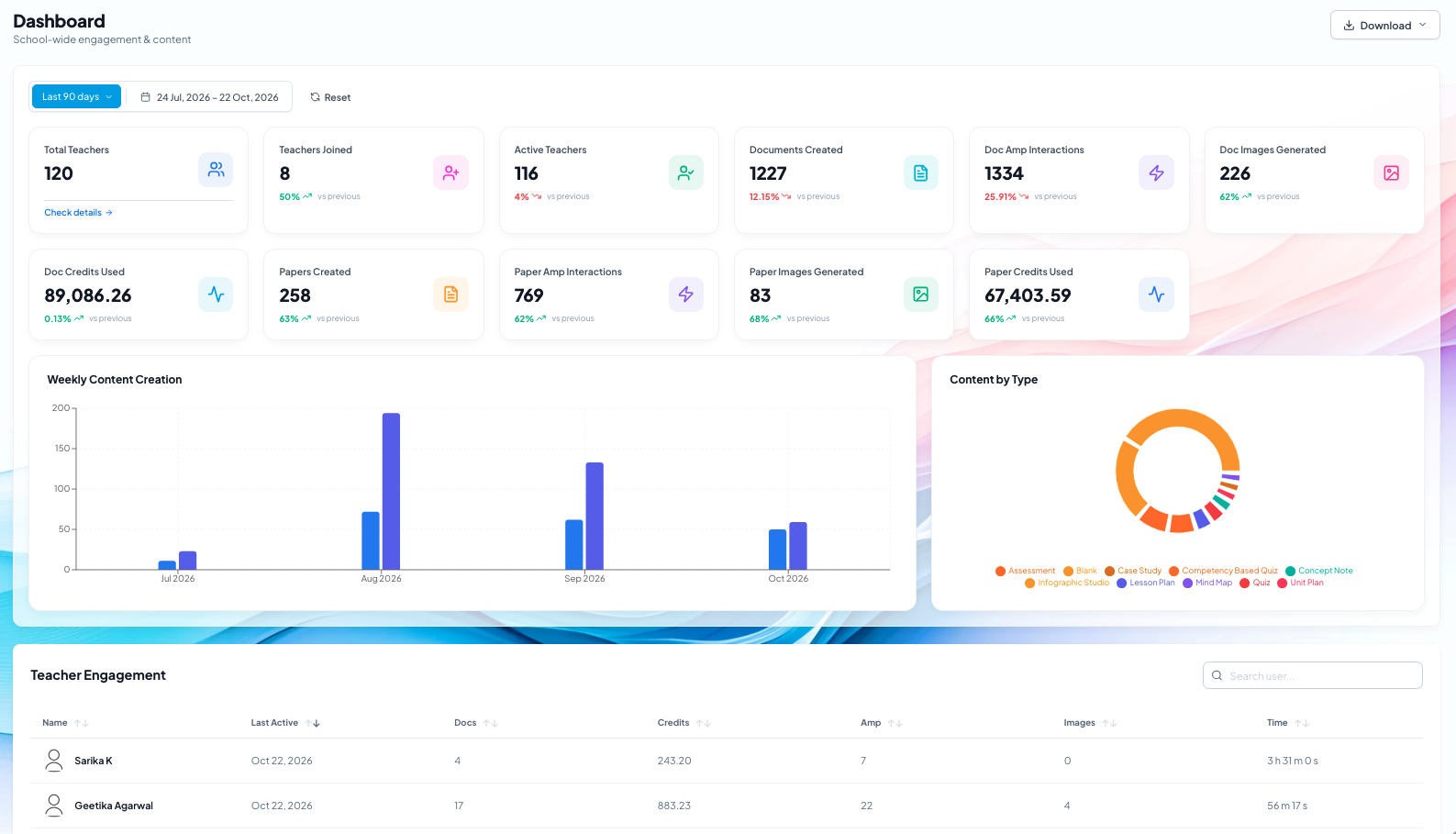The width and height of the screenshot is (1456, 834).
Task: Click the avatar icon beside Geetika Agarwal
Action: (x=54, y=806)
